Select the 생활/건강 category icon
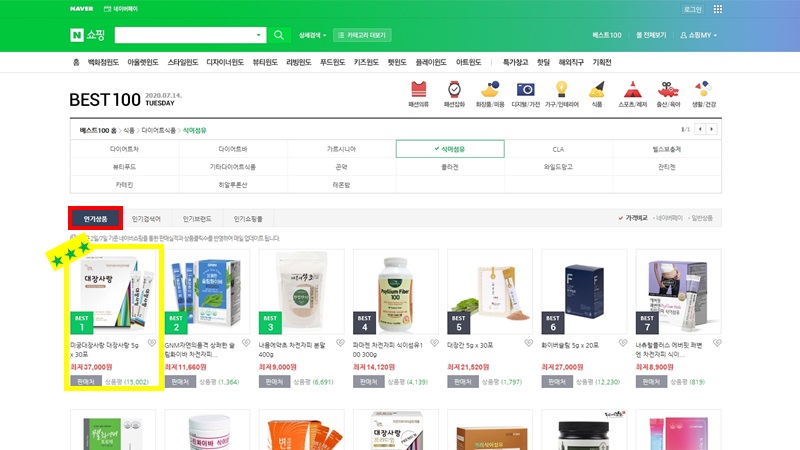This screenshot has width=800, height=450. tap(704, 94)
